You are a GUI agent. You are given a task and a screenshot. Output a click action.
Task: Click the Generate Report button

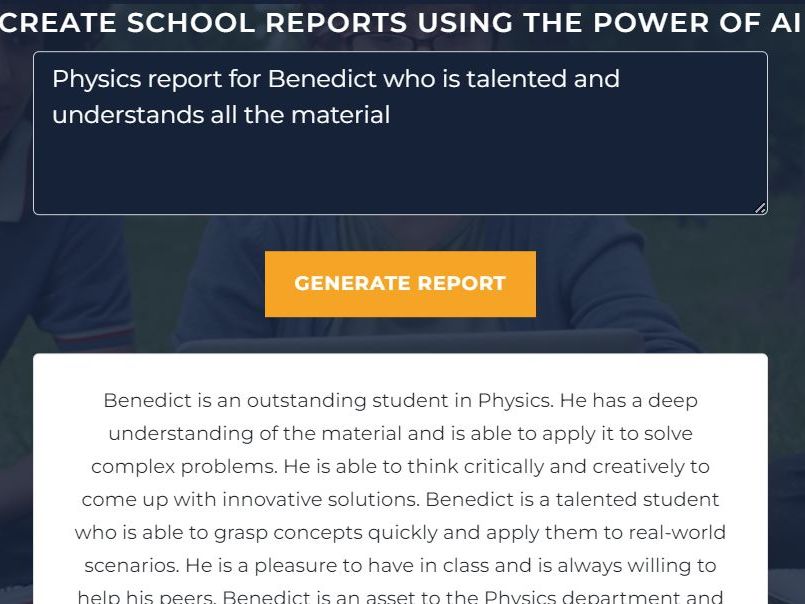click(400, 284)
